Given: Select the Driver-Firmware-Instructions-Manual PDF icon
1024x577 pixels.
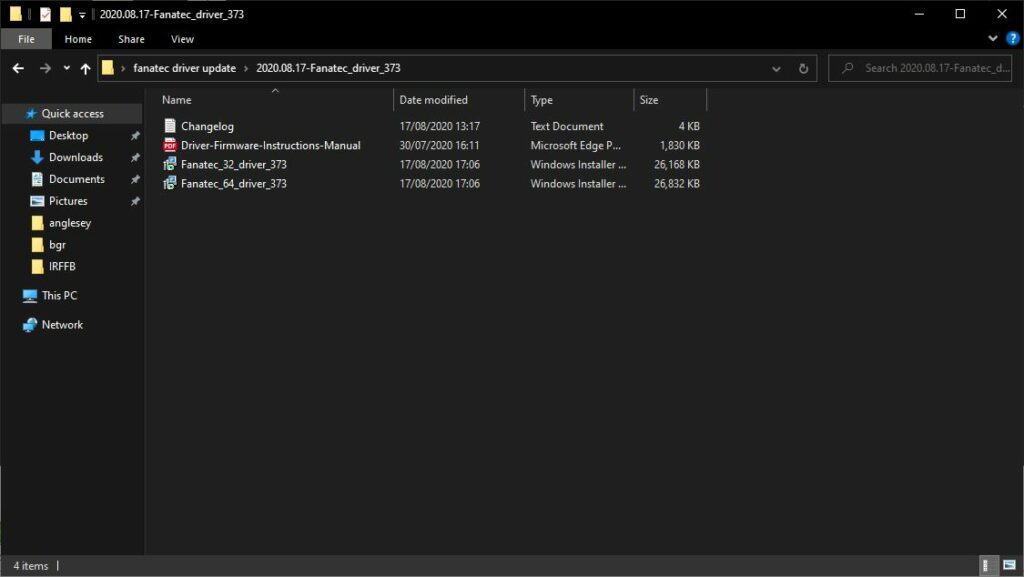Looking at the screenshot, I should [170, 145].
